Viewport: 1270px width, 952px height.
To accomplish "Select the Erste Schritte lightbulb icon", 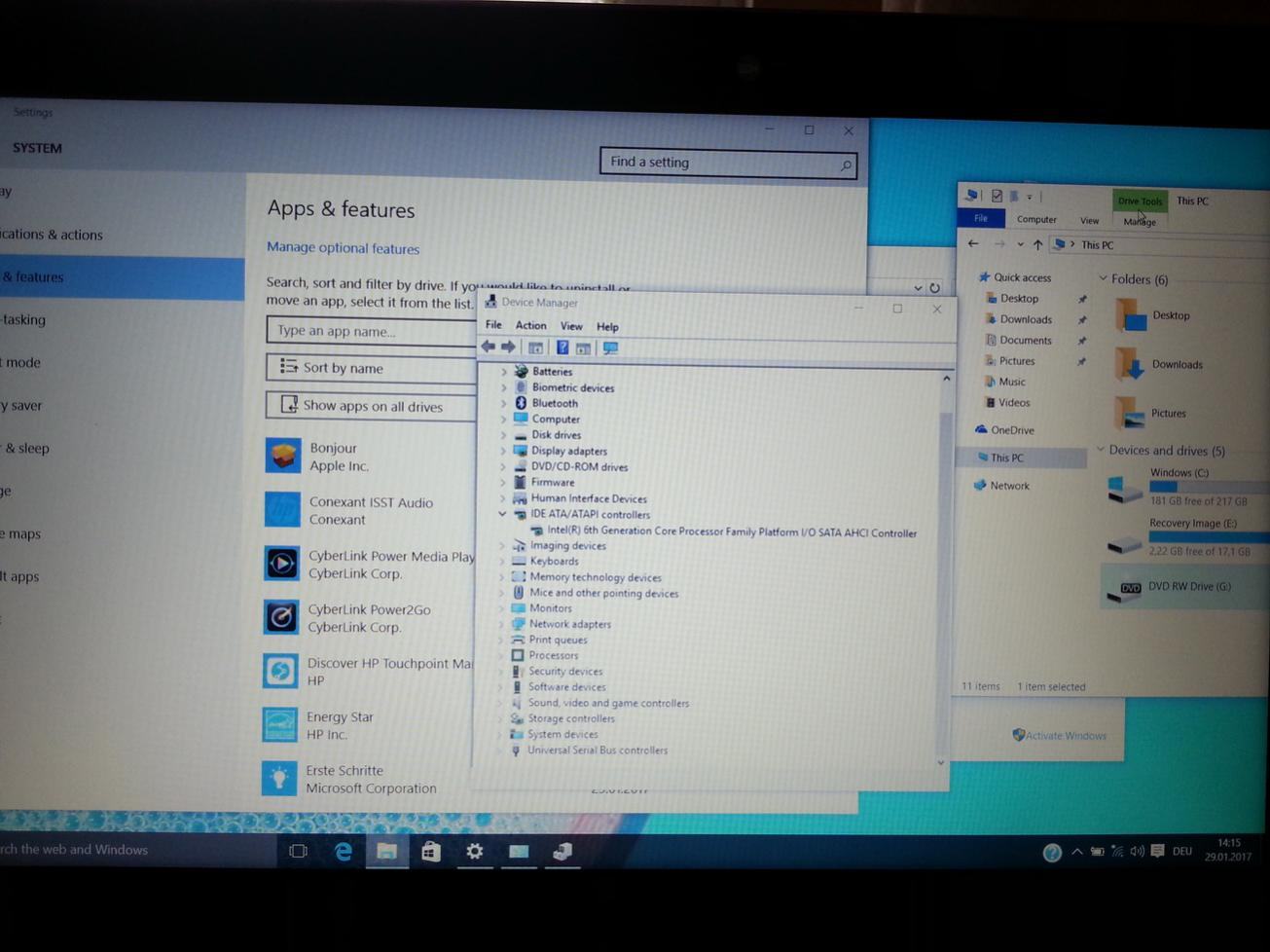I will (x=279, y=779).
